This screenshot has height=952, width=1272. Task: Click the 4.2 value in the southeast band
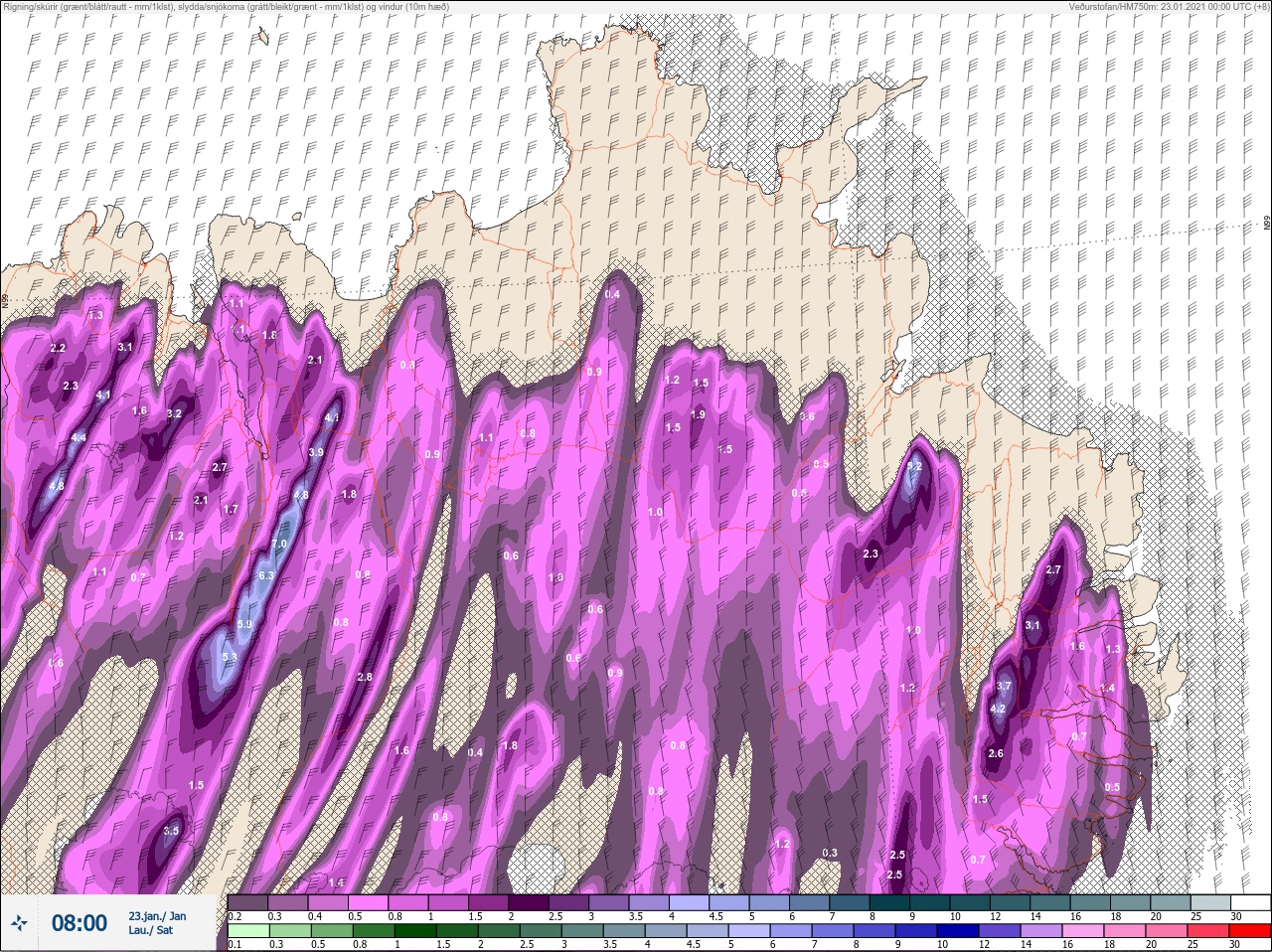(x=999, y=709)
